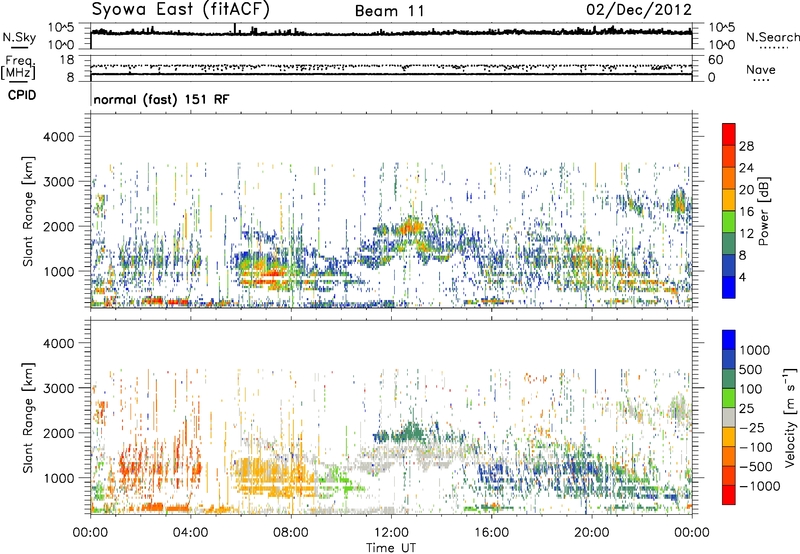The width and height of the screenshot is (800, 554).
Task: Click the '04:00' time axis tick
Action: click(191, 533)
